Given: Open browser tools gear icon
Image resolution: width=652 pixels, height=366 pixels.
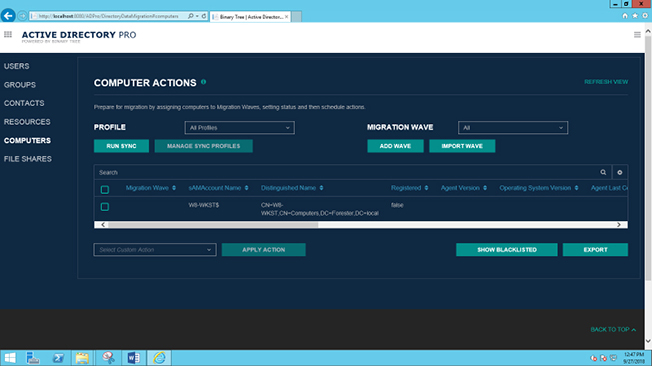Looking at the screenshot, I should [x=645, y=16].
